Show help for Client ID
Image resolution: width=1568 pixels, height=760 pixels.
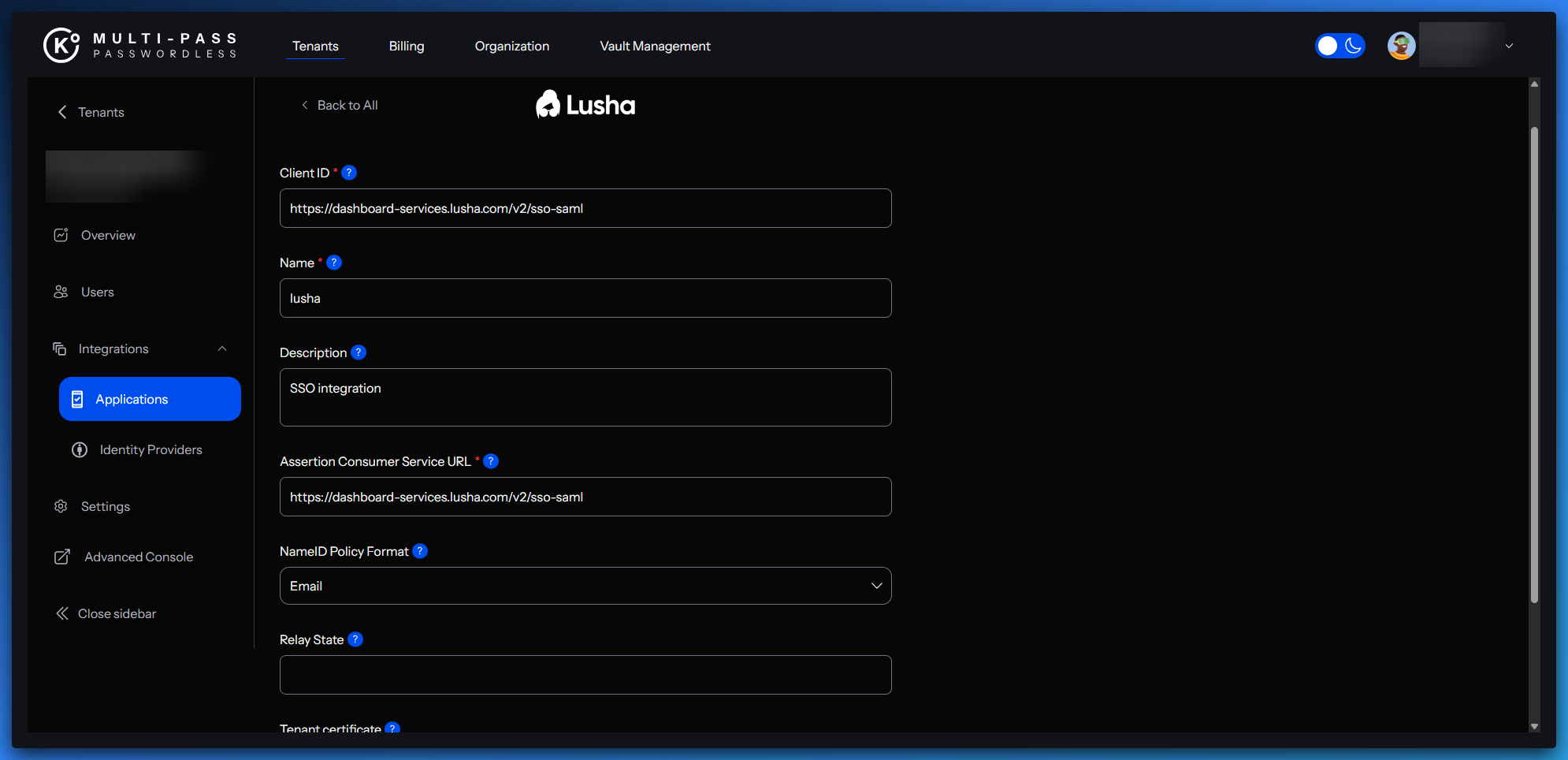click(349, 173)
